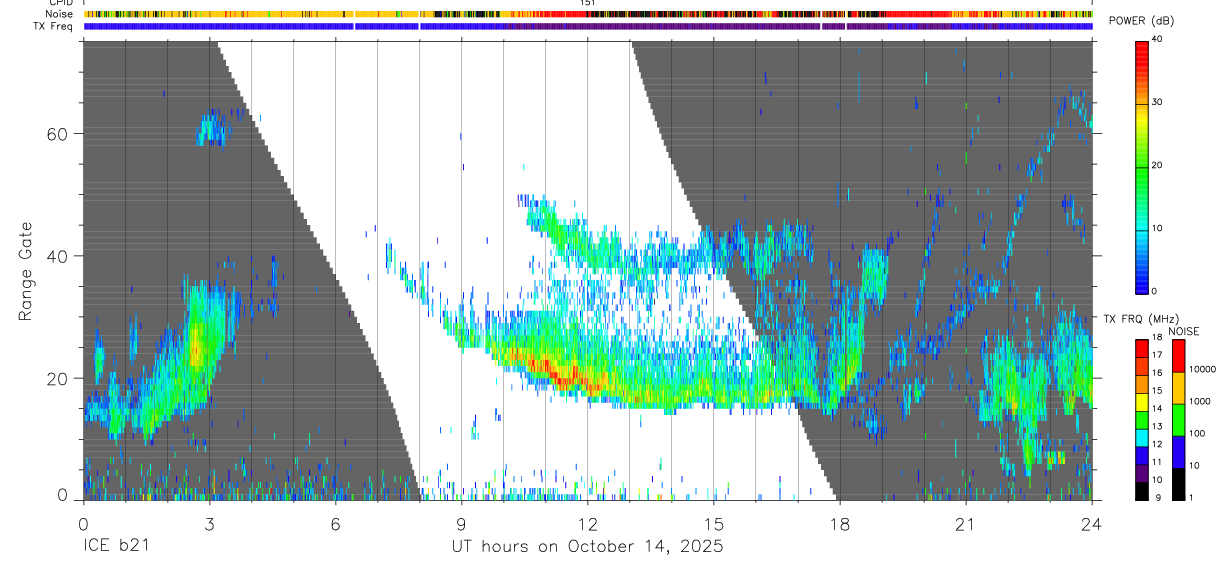Click noise scale label "10000"

(1202, 370)
